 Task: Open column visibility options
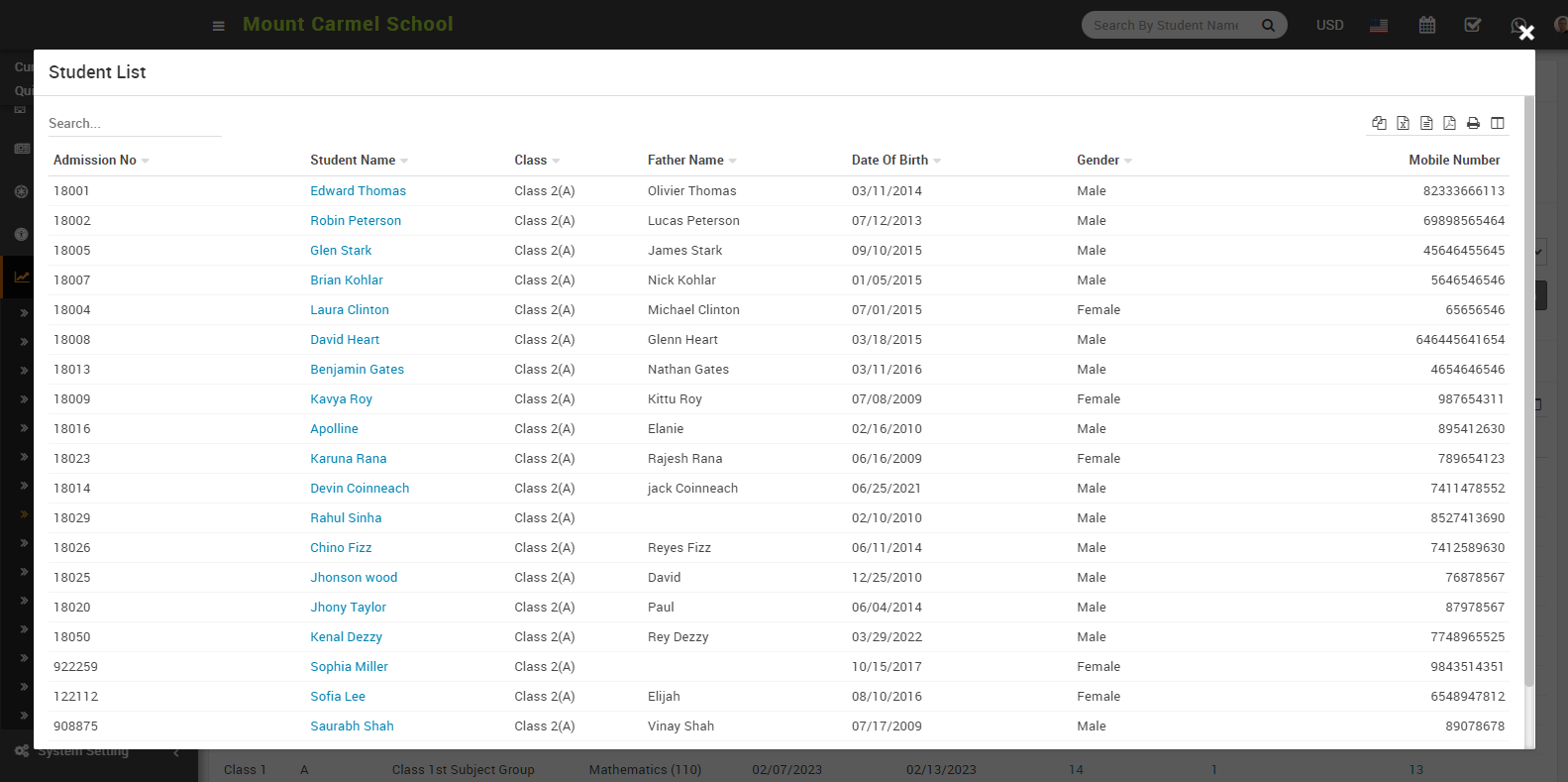(x=1497, y=123)
